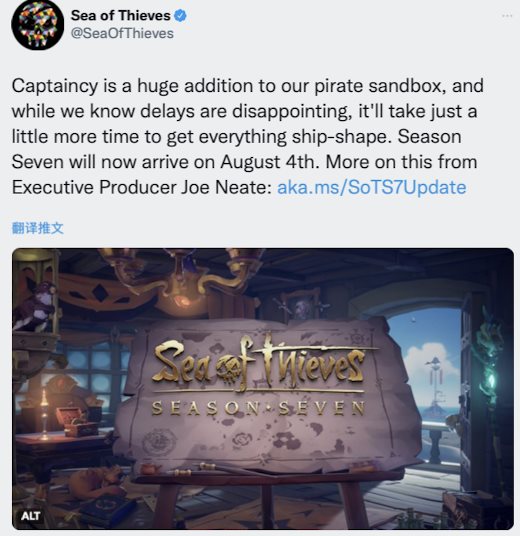Open the three-dot more options menu

507,16
